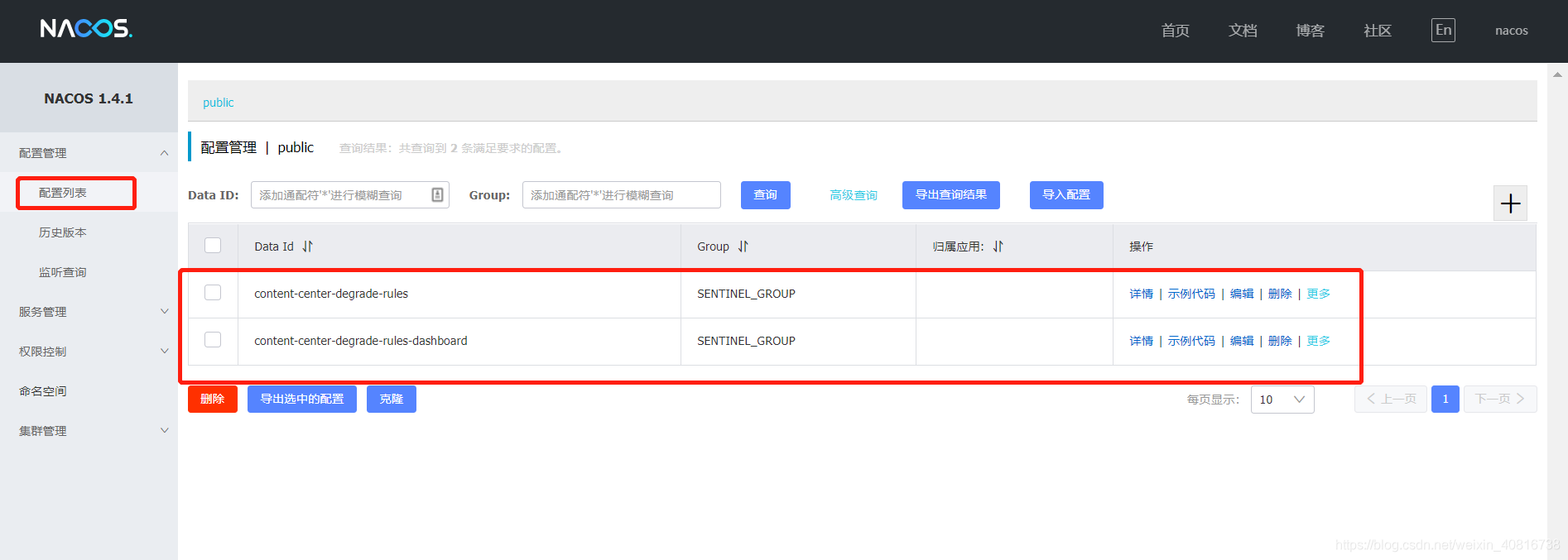Toggle the select-all checkbox in header
The image size is (1568, 560).
click(x=213, y=246)
